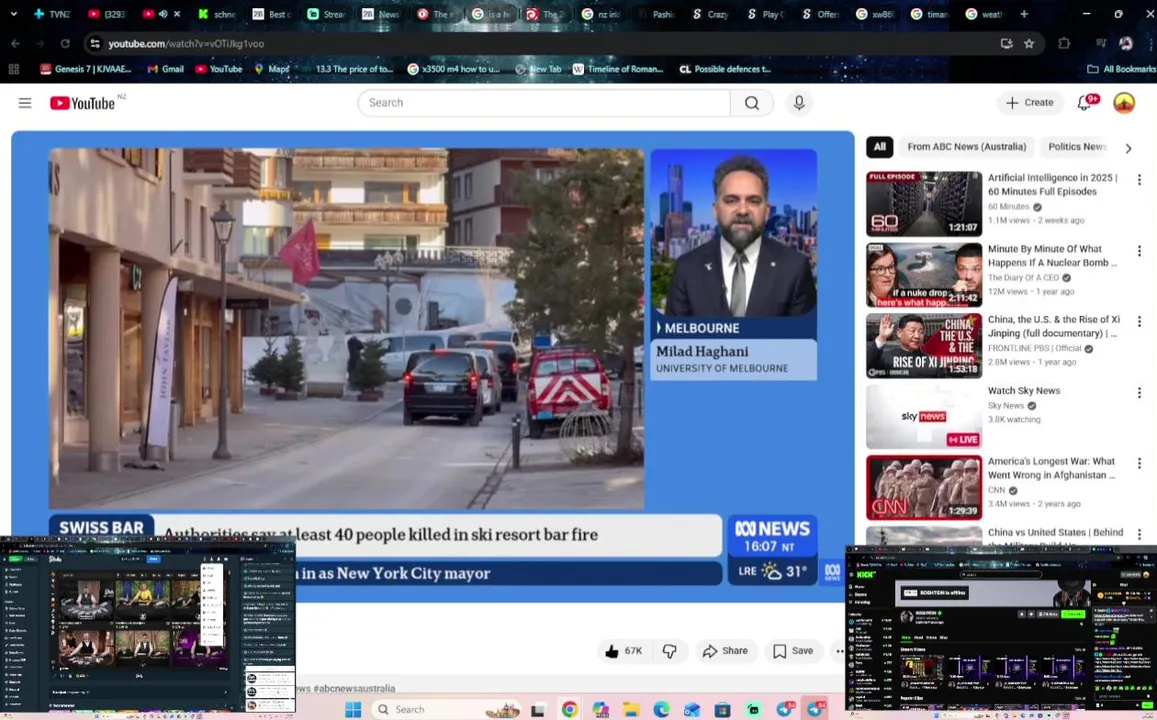
Task: Open Chrome apps grid in bookmarks bar
Action: (x=13, y=69)
